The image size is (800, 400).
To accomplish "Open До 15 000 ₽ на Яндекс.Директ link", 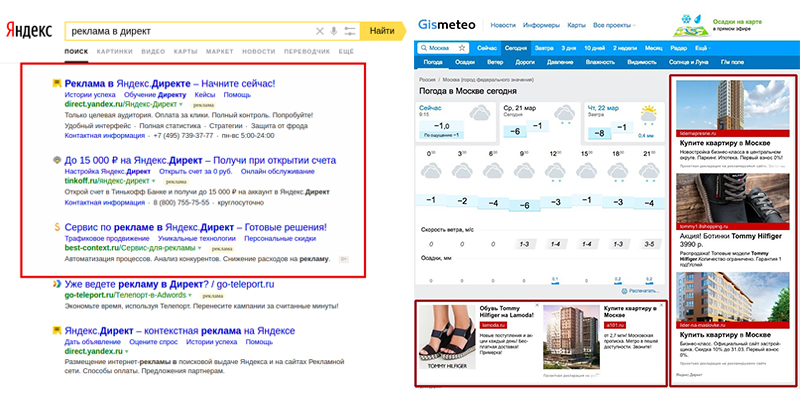I will tap(200, 160).
